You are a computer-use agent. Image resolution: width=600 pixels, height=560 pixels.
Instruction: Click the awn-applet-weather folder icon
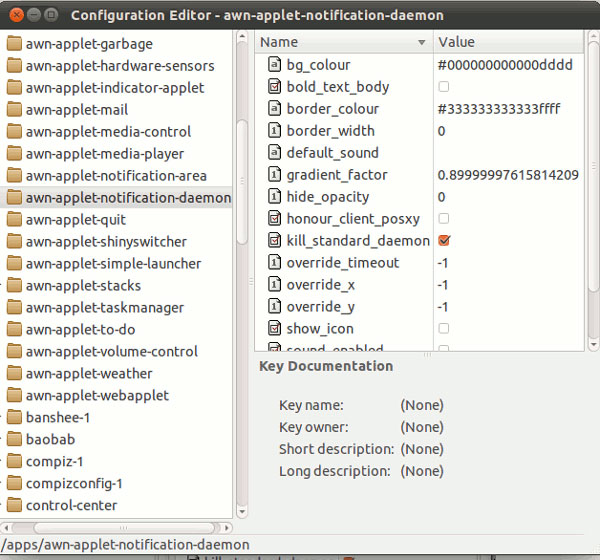(14, 374)
